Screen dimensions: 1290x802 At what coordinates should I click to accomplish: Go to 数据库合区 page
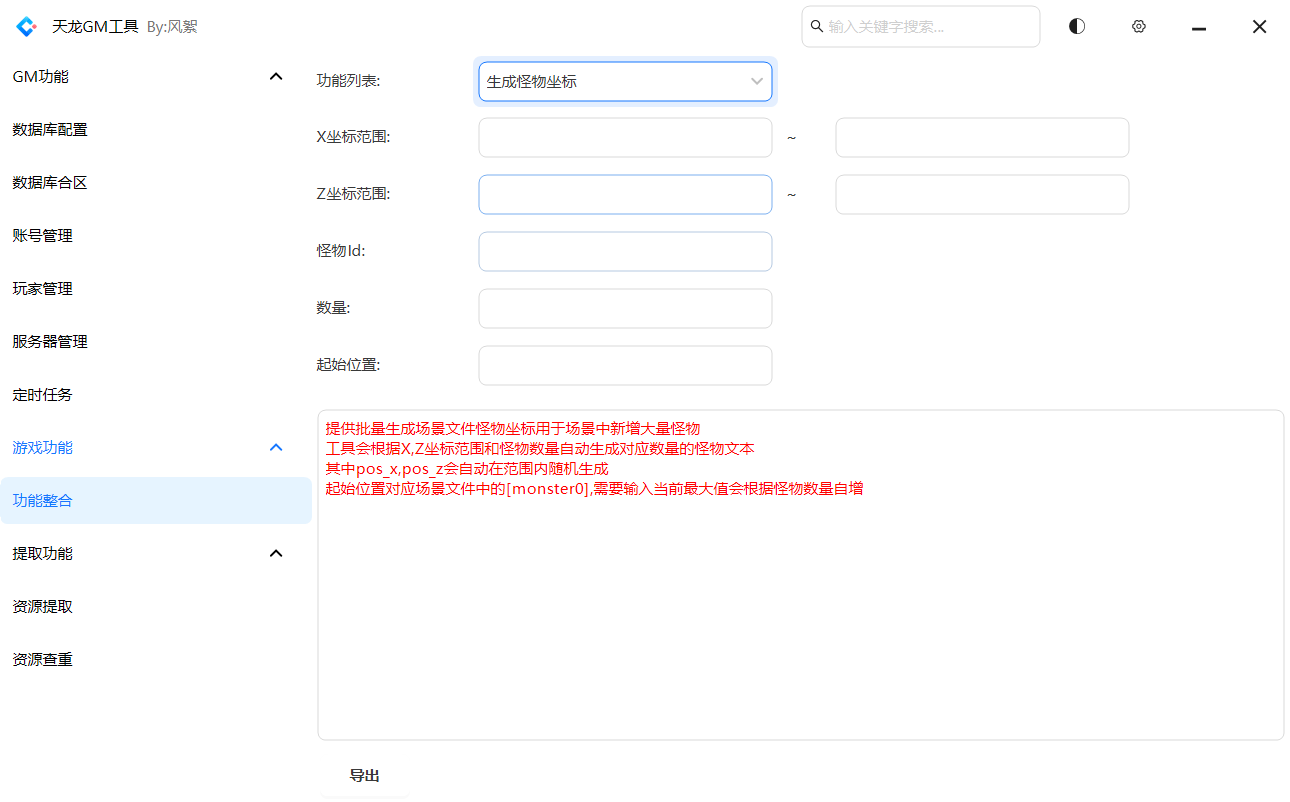coord(50,183)
